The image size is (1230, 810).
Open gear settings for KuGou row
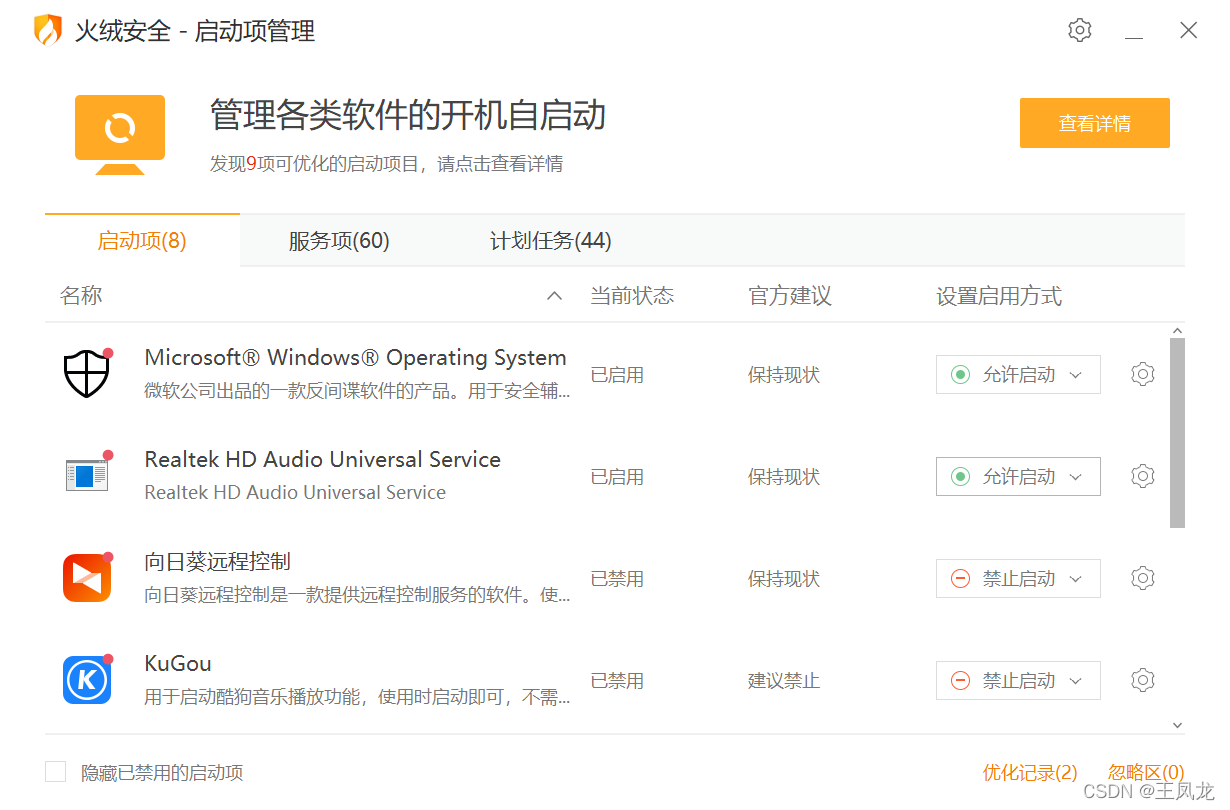(1143, 680)
